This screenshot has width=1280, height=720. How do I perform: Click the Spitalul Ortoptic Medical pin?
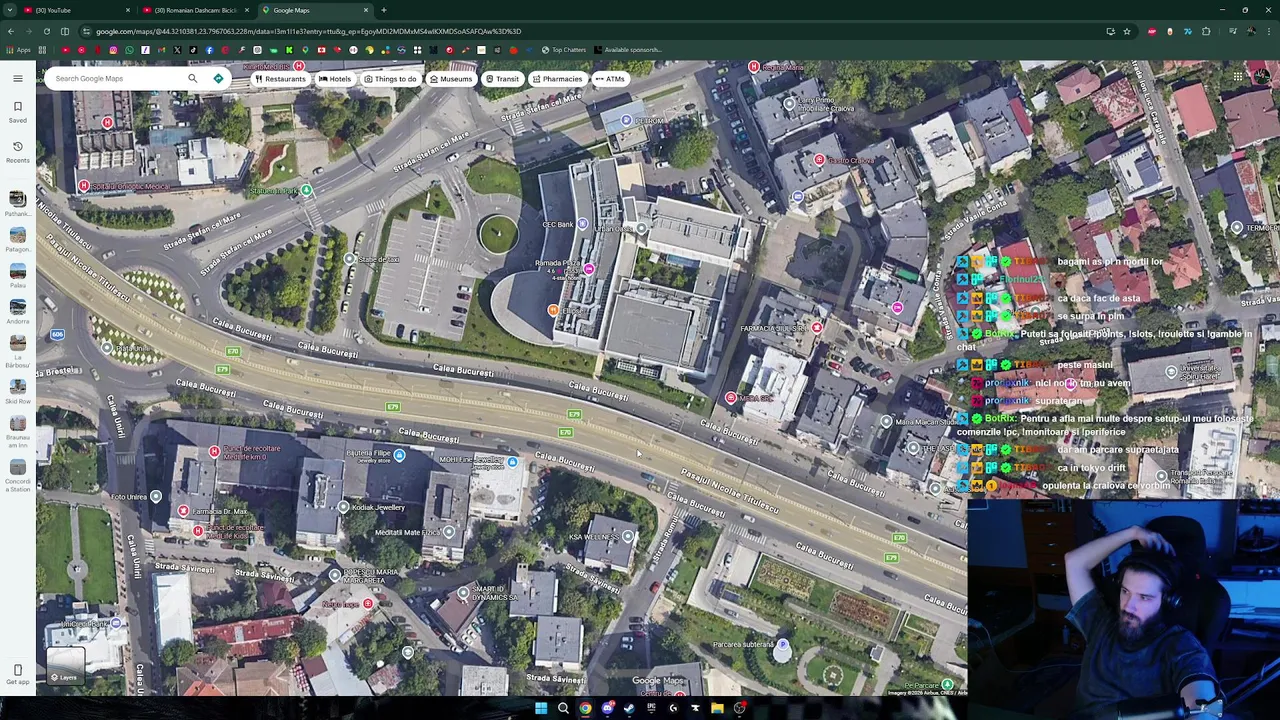[x=84, y=186]
